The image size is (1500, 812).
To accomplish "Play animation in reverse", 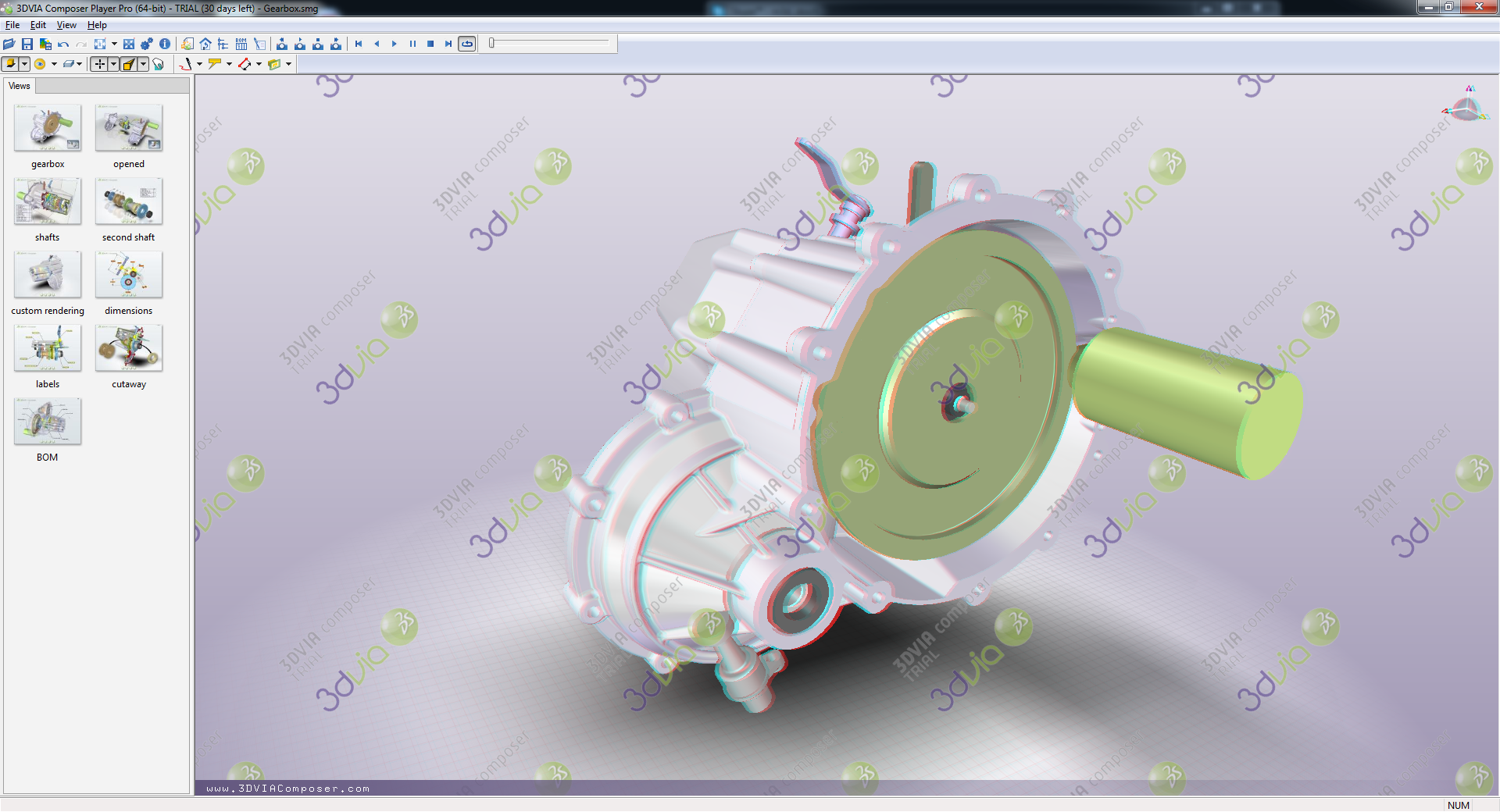I will point(377,45).
